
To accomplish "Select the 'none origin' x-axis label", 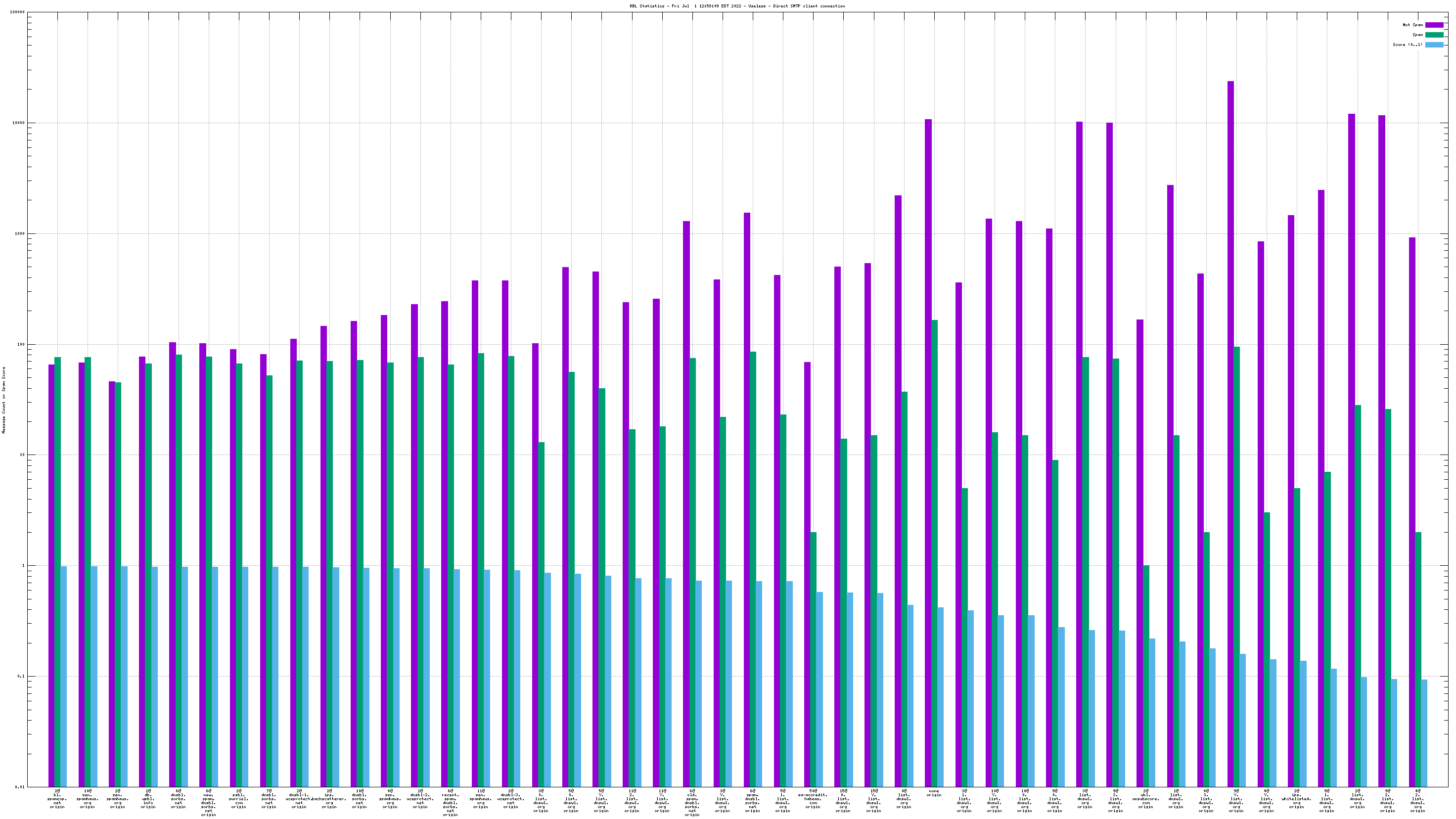I will tap(934, 793).
